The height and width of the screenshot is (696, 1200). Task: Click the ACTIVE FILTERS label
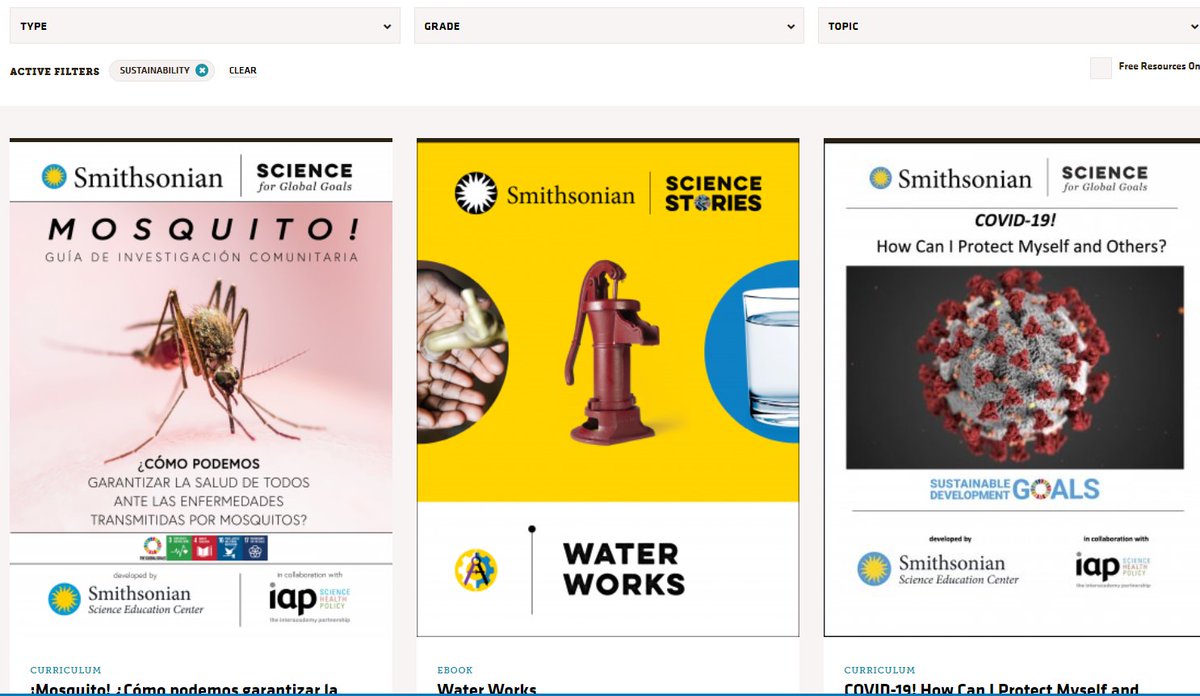[x=55, y=71]
